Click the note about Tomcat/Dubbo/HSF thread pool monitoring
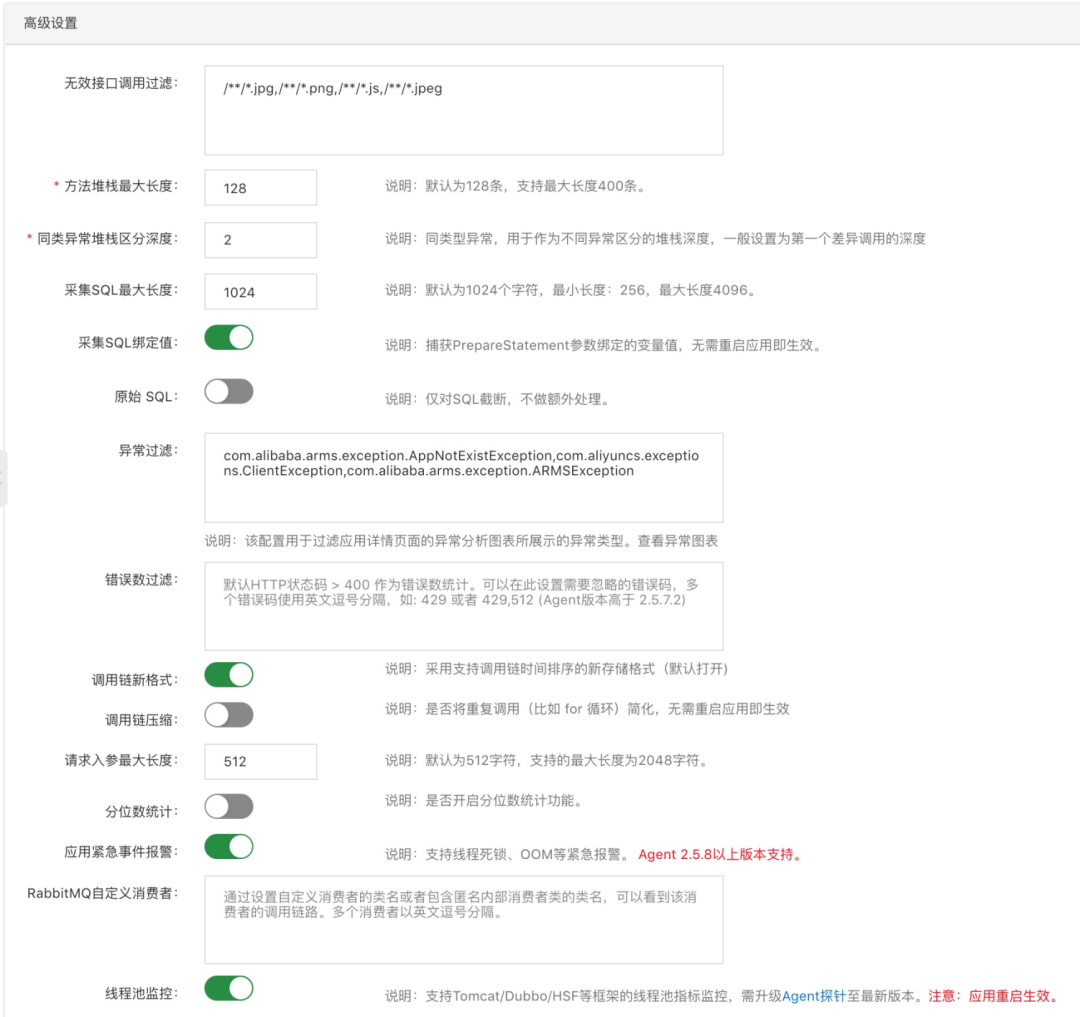This screenshot has width=1080, height=1017. click(654, 996)
